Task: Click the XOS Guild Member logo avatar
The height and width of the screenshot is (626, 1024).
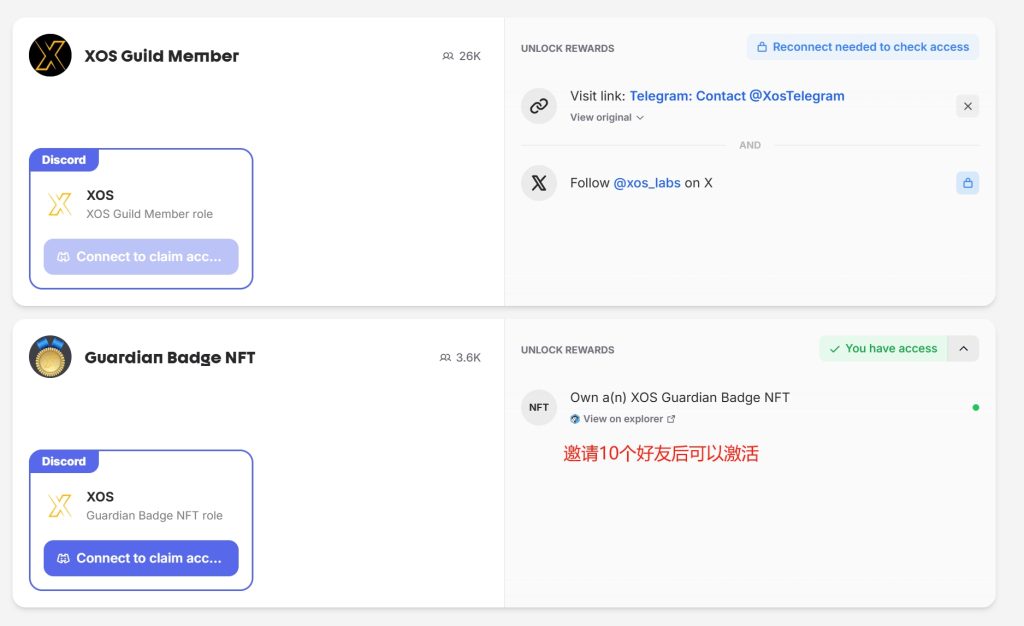Action: click(50, 55)
